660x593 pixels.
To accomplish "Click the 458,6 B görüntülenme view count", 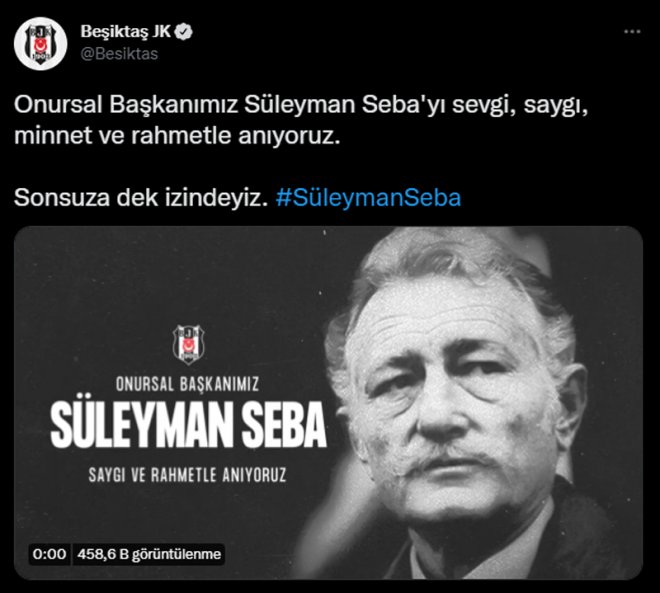I will (x=149, y=554).
